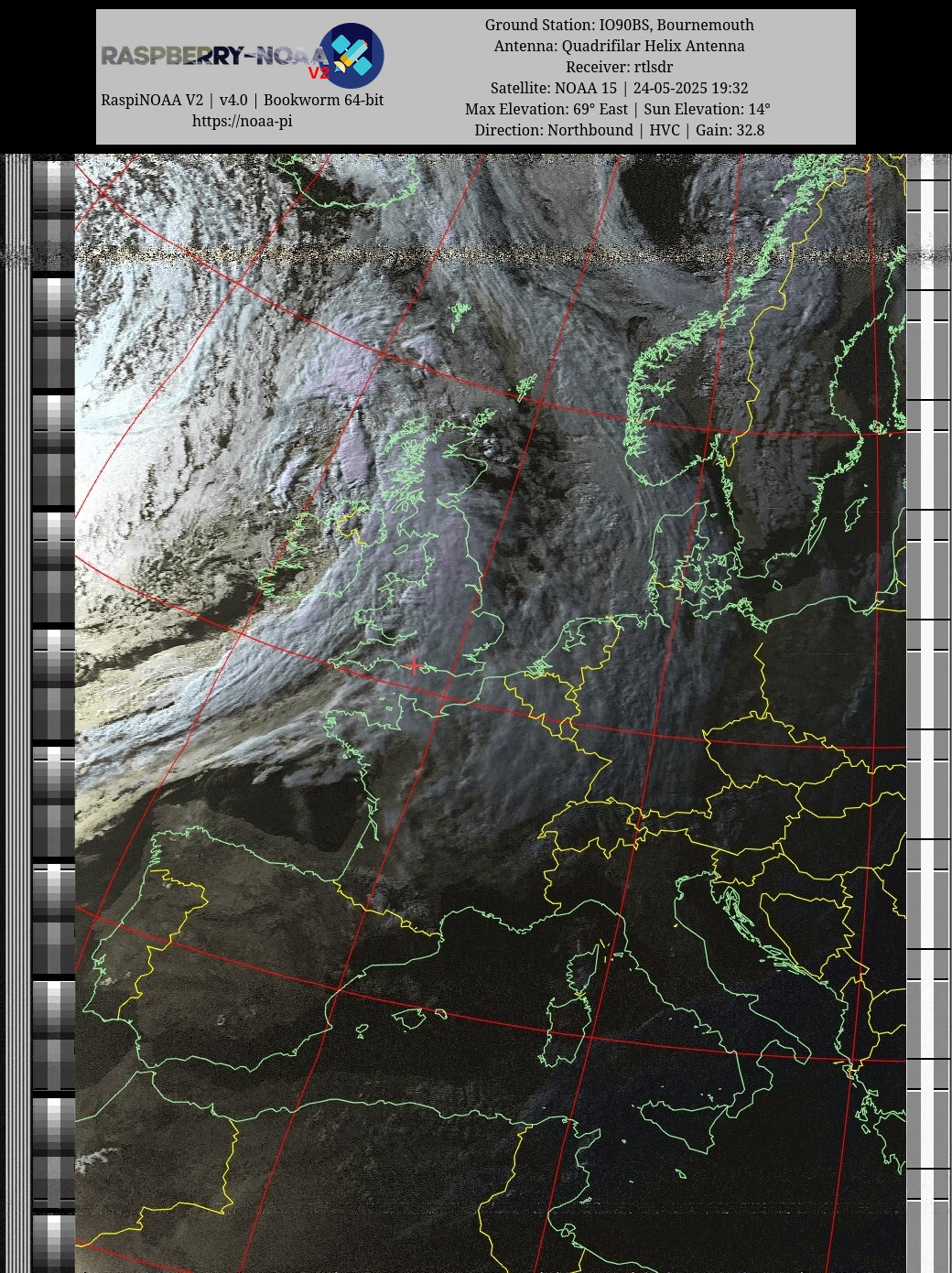Click the satellite emblem in the logo
The image size is (952, 1273).
tap(352, 56)
